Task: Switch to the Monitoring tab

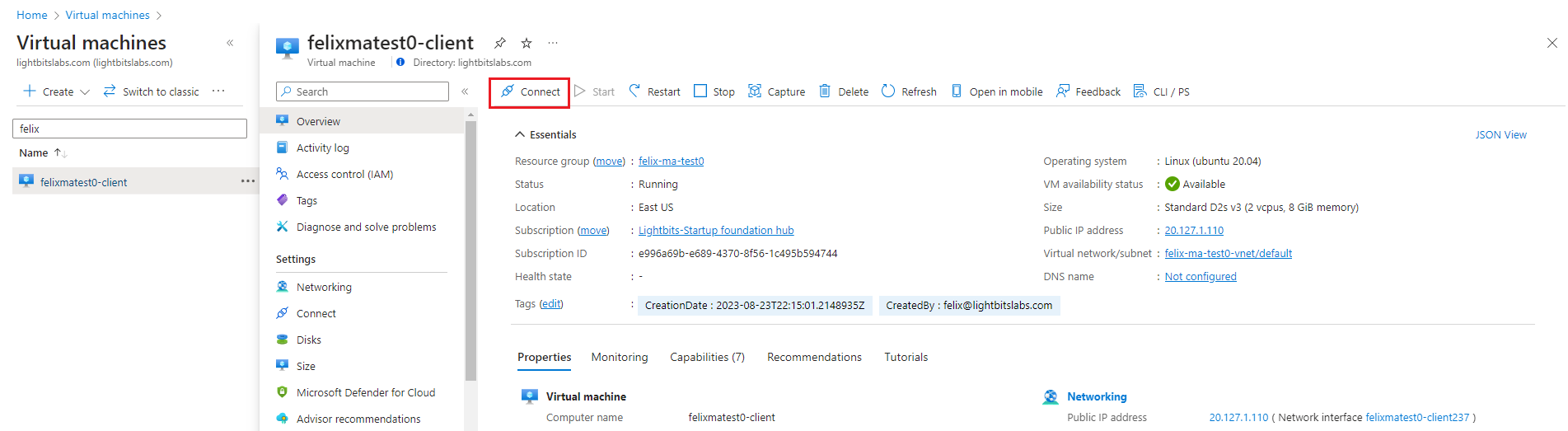Action: click(x=620, y=357)
